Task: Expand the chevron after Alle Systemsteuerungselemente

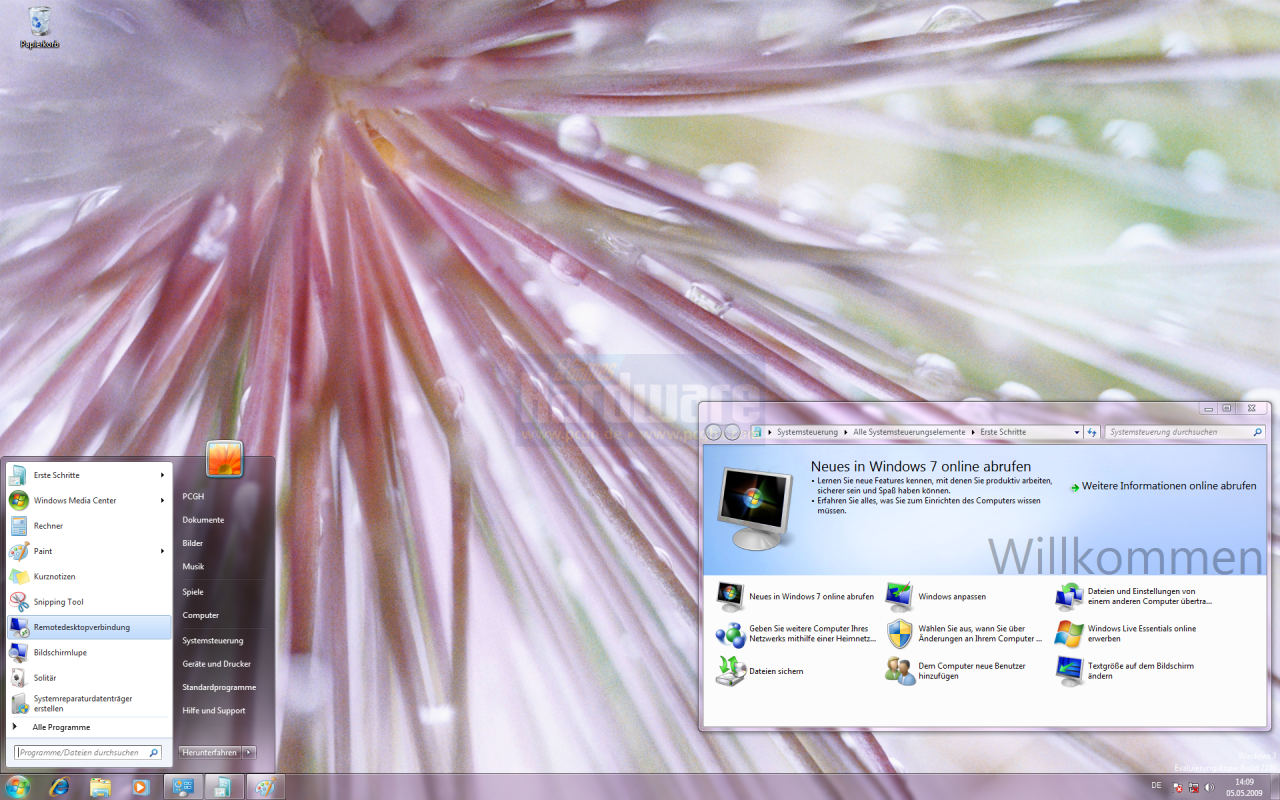Action: (973, 432)
